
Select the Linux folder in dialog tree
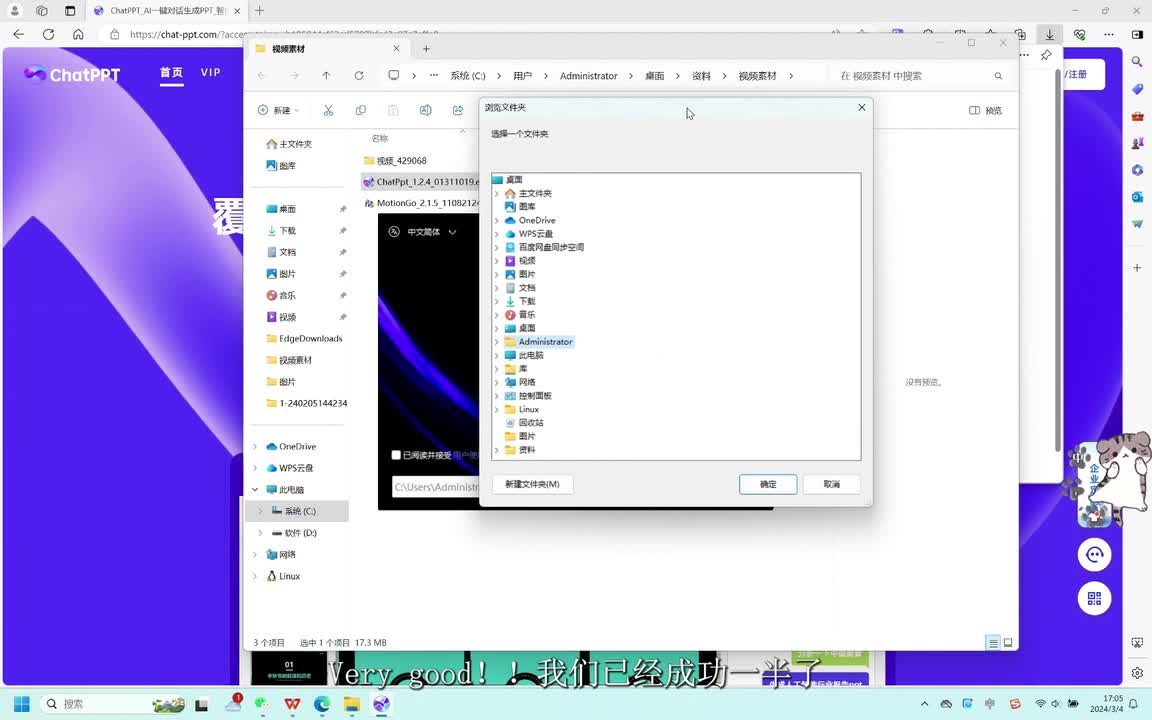click(528, 409)
